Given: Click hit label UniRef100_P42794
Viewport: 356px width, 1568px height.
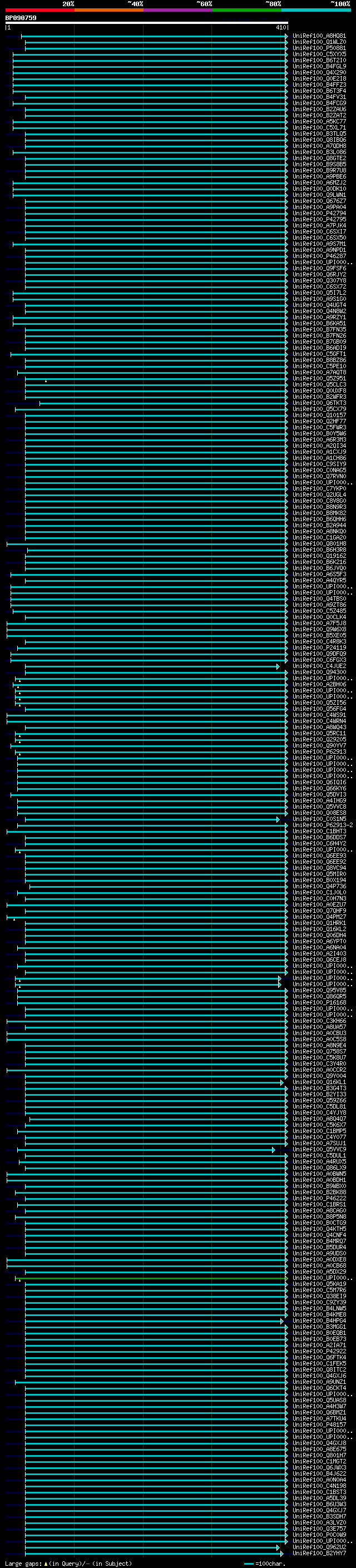Looking at the screenshot, I should click(319, 213).
